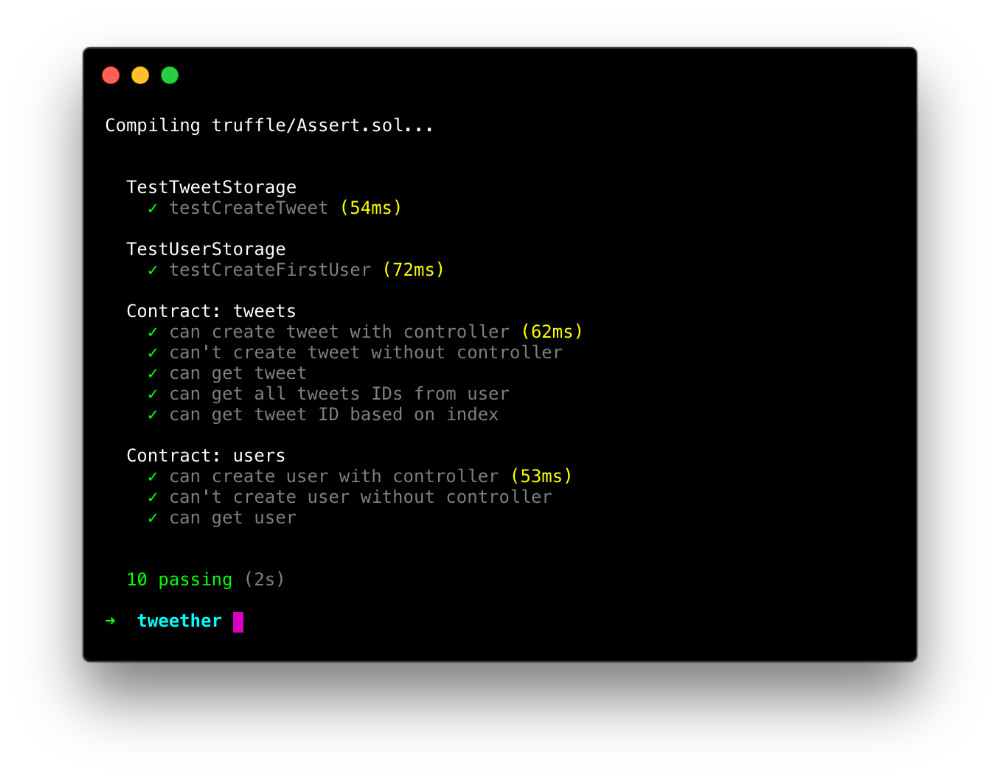Viewport: 1000px width, 779px height.
Task: Click the "Compiling truffle/Assert.sol..." line
Action: point(269,126)
